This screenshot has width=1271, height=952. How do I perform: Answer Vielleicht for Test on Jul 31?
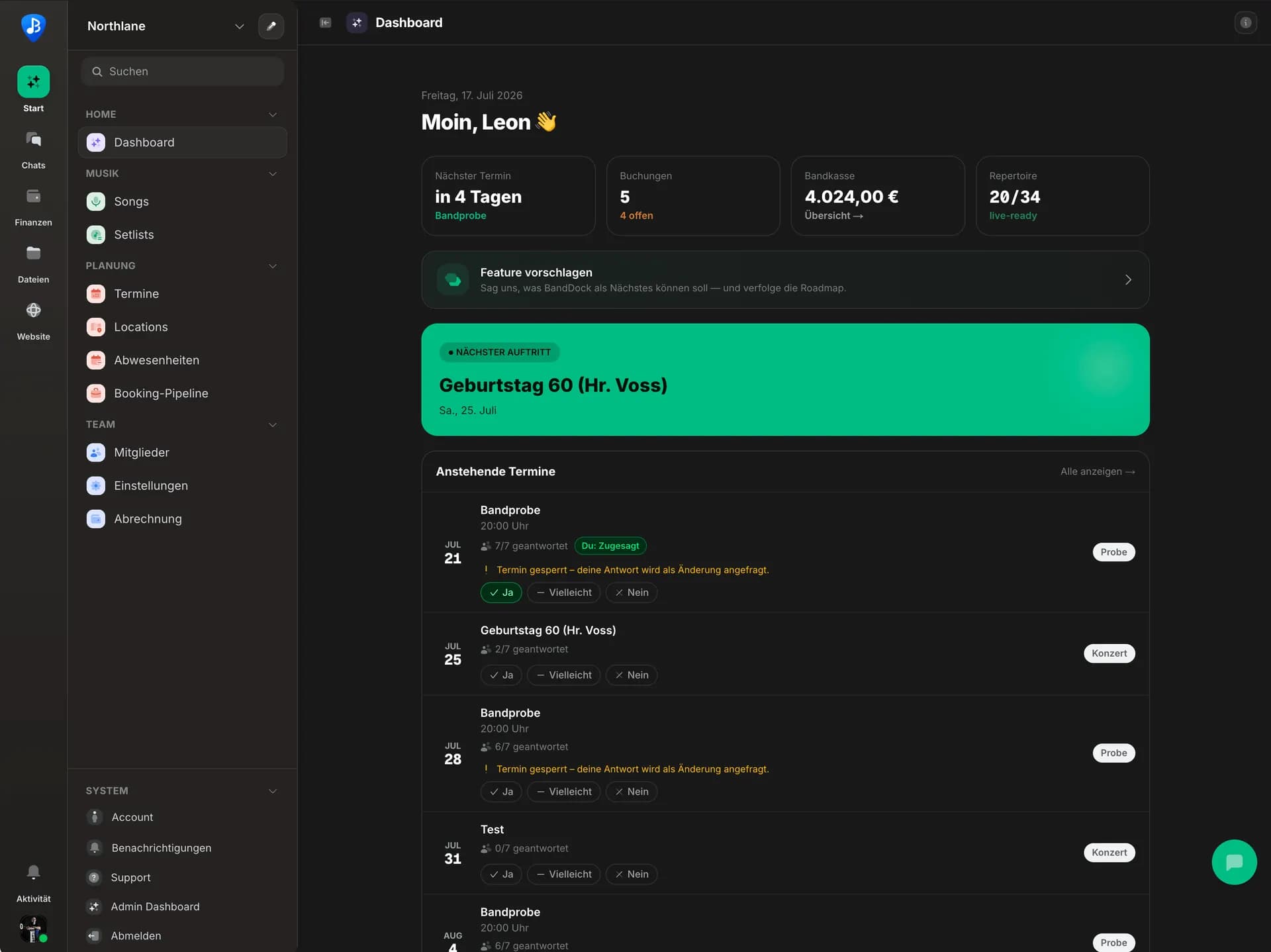[564, 874]
